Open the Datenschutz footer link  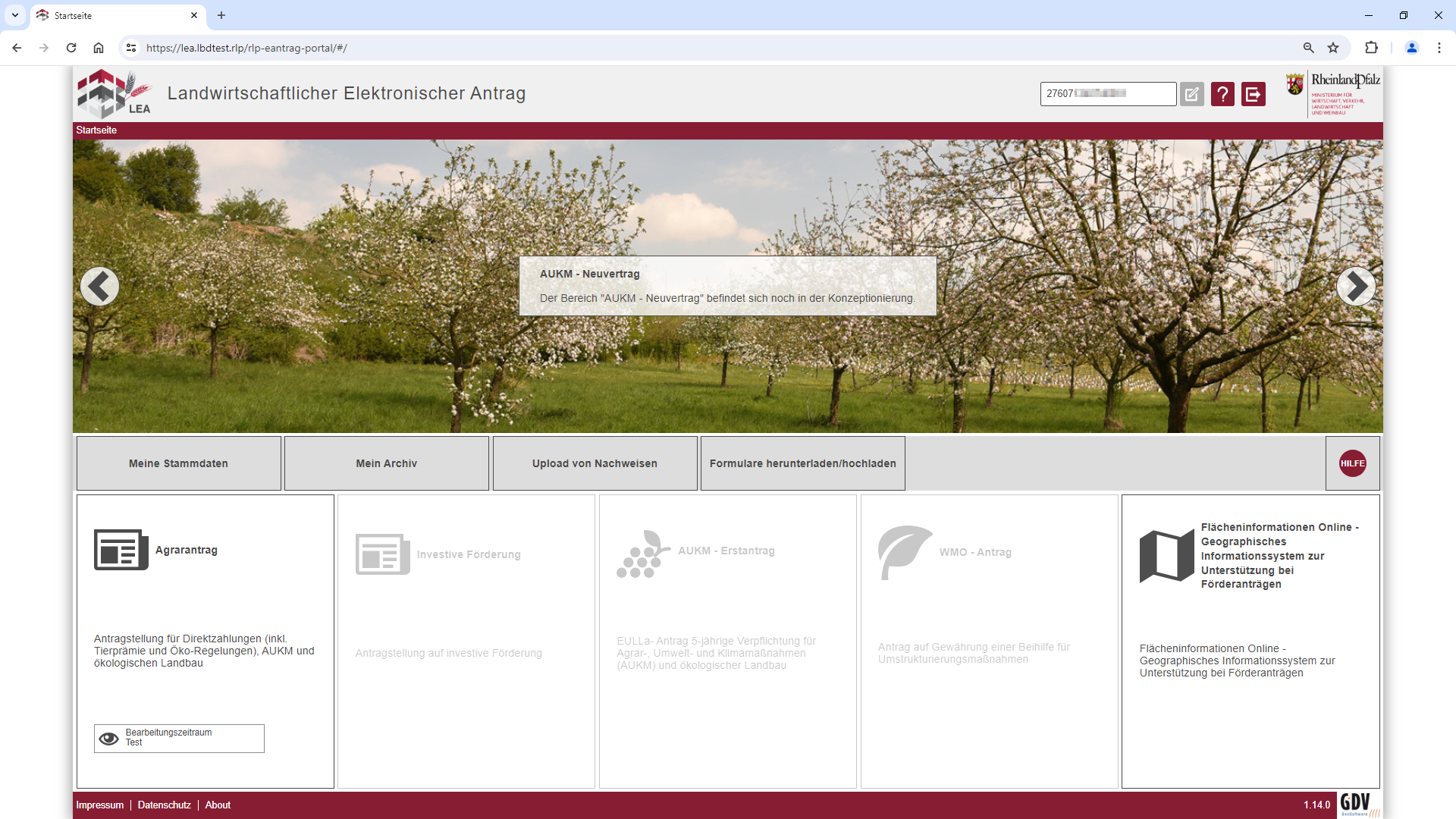click(164, 805)
